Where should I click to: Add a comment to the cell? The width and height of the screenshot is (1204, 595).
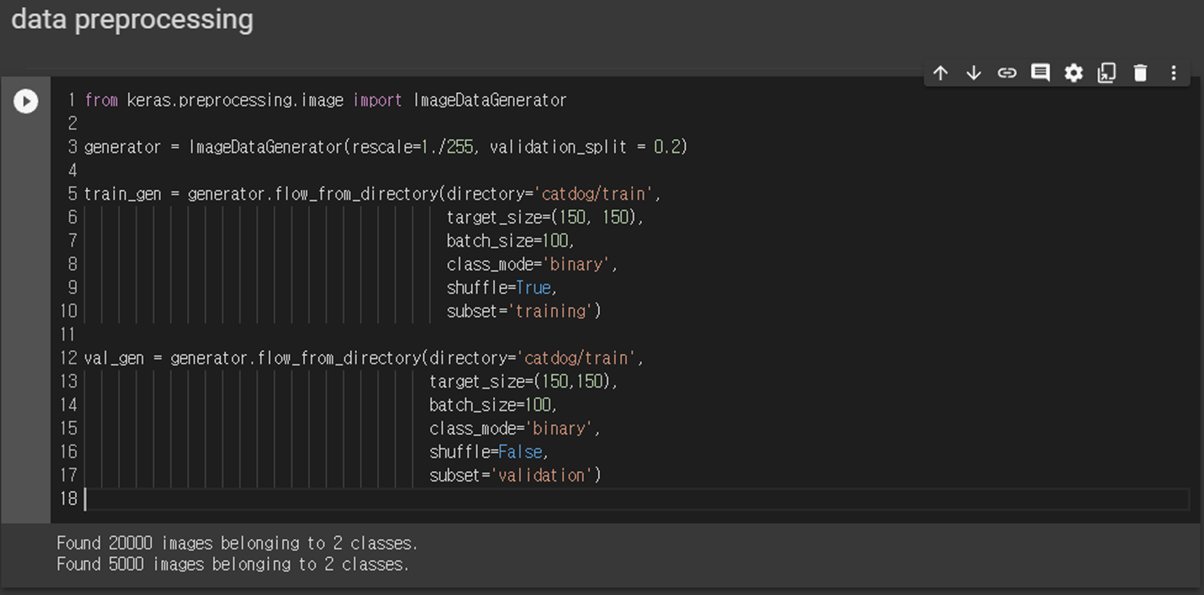1040,72
